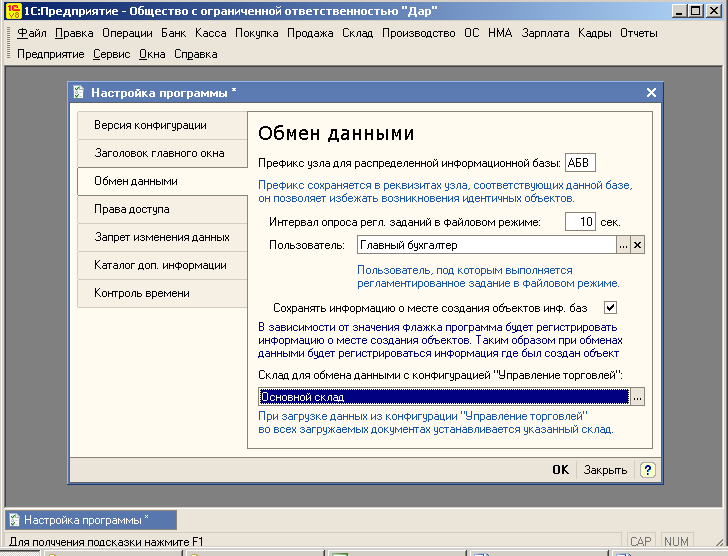This screenshot has width=728, height=556.
Task: Activate Настройка программы in window bar
Action: coord(91,520)
